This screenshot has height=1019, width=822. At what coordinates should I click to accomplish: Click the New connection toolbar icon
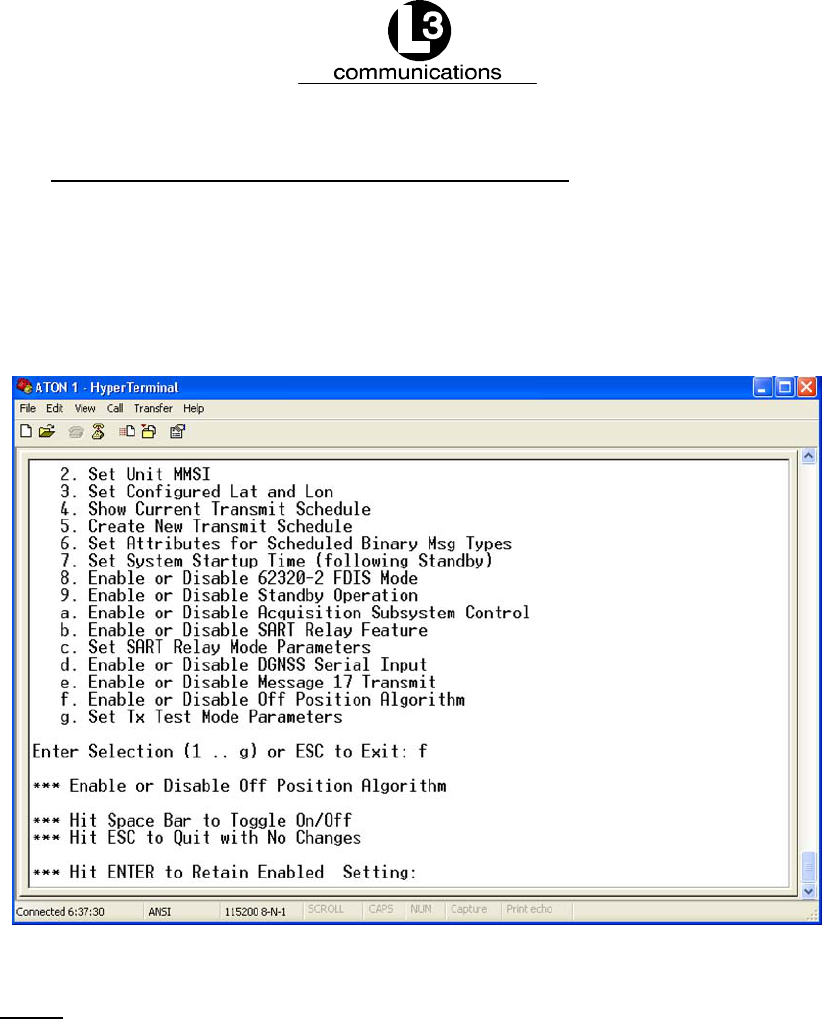(26, 432)
